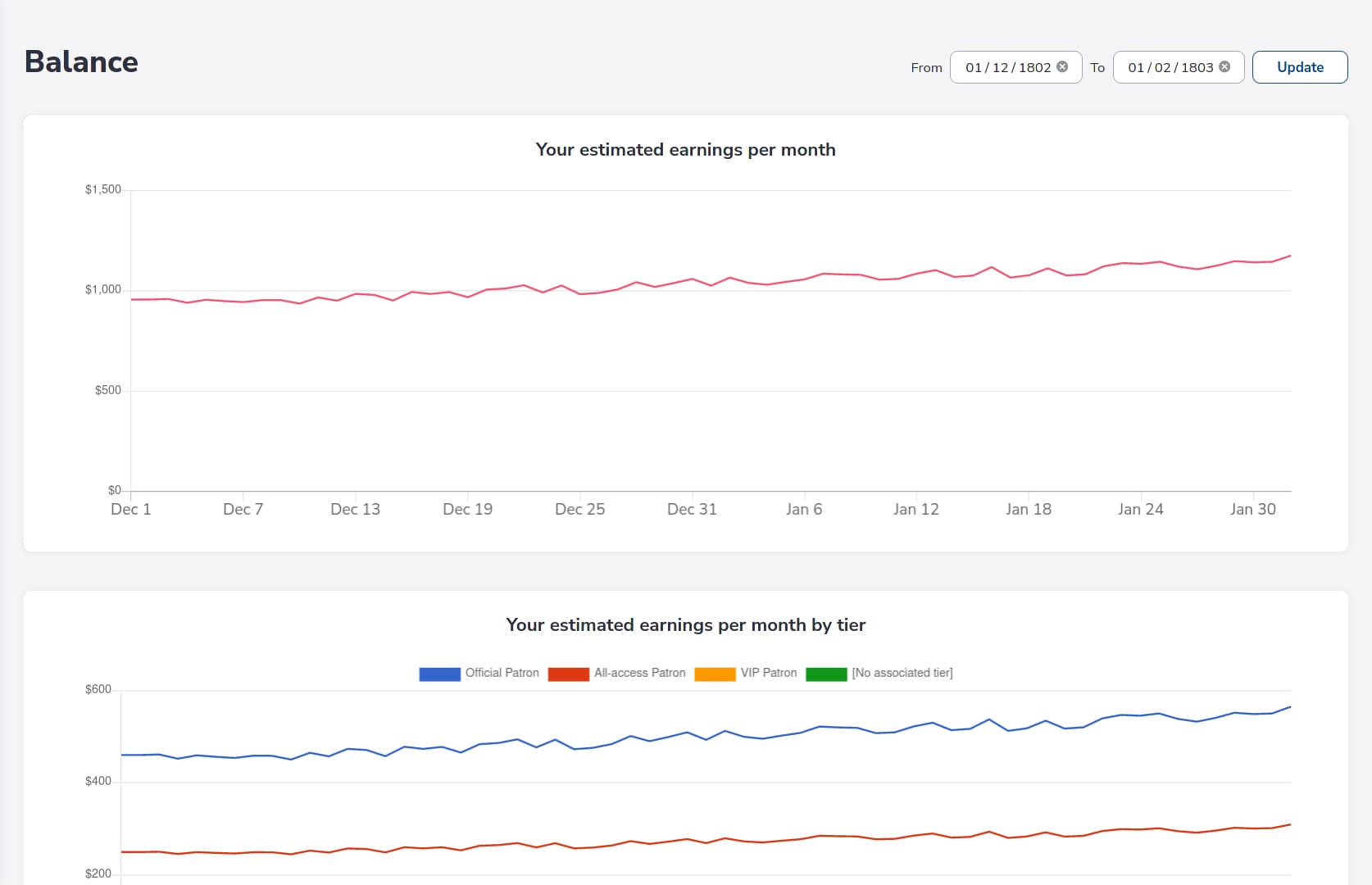1372x885 pixels.
Task: Click the red All-access Patron line
Action: [687, 841]
